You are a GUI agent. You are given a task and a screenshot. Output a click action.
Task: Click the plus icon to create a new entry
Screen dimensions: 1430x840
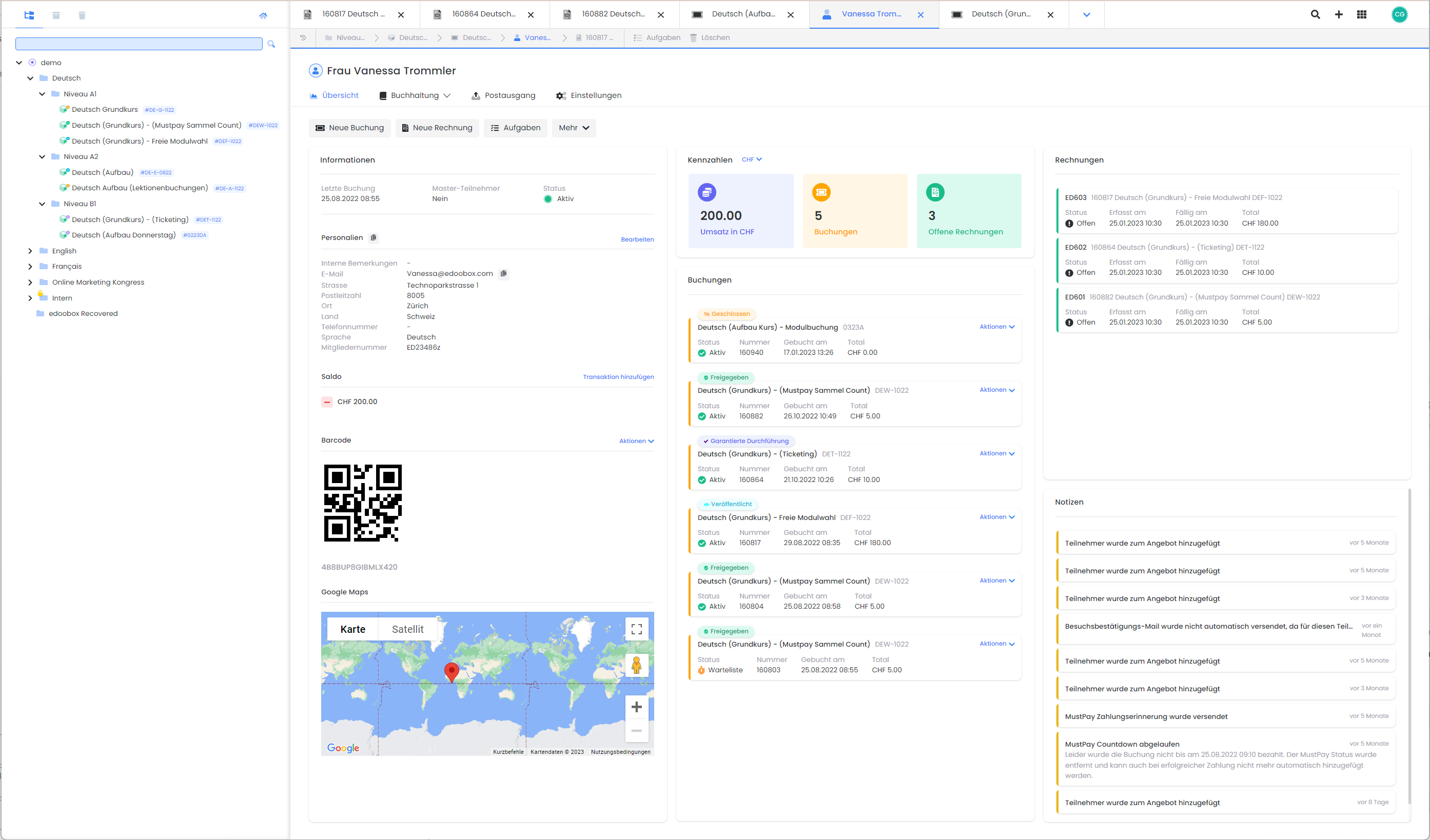[x=1338, y=14]
